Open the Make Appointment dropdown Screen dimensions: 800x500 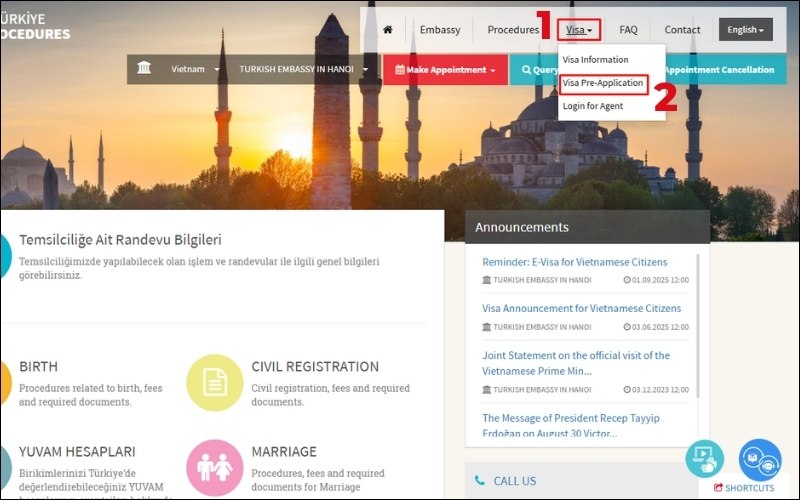pos(445,69)
